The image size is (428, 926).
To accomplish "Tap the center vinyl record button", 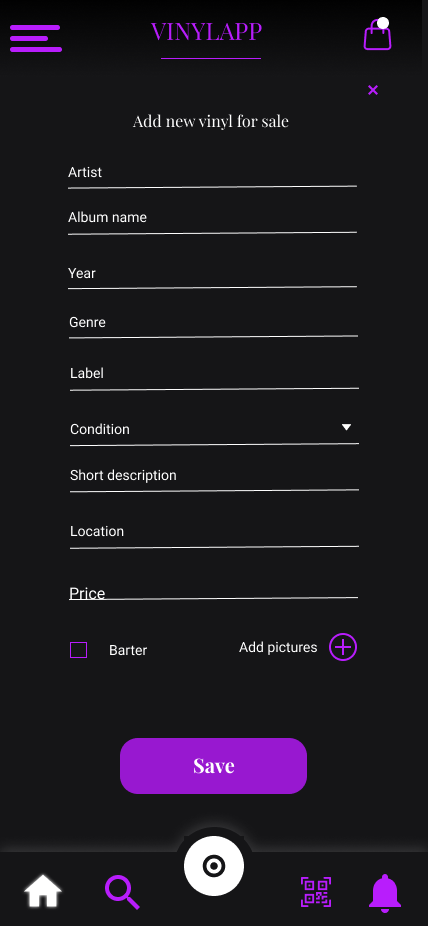I will (214, 866).
